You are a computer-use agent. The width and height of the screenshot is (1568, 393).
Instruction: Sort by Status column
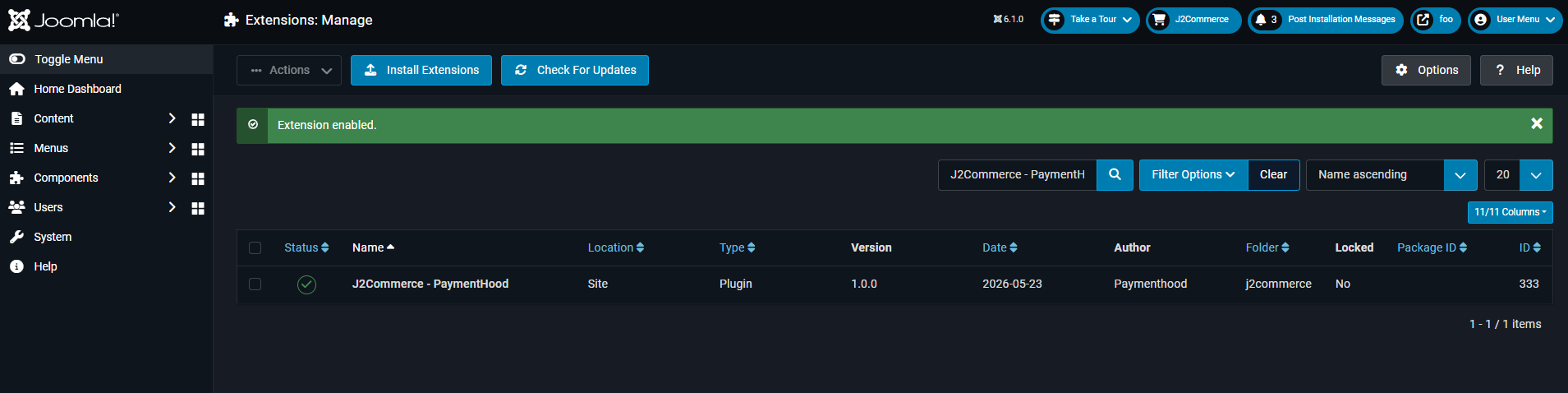click(306, 247)
